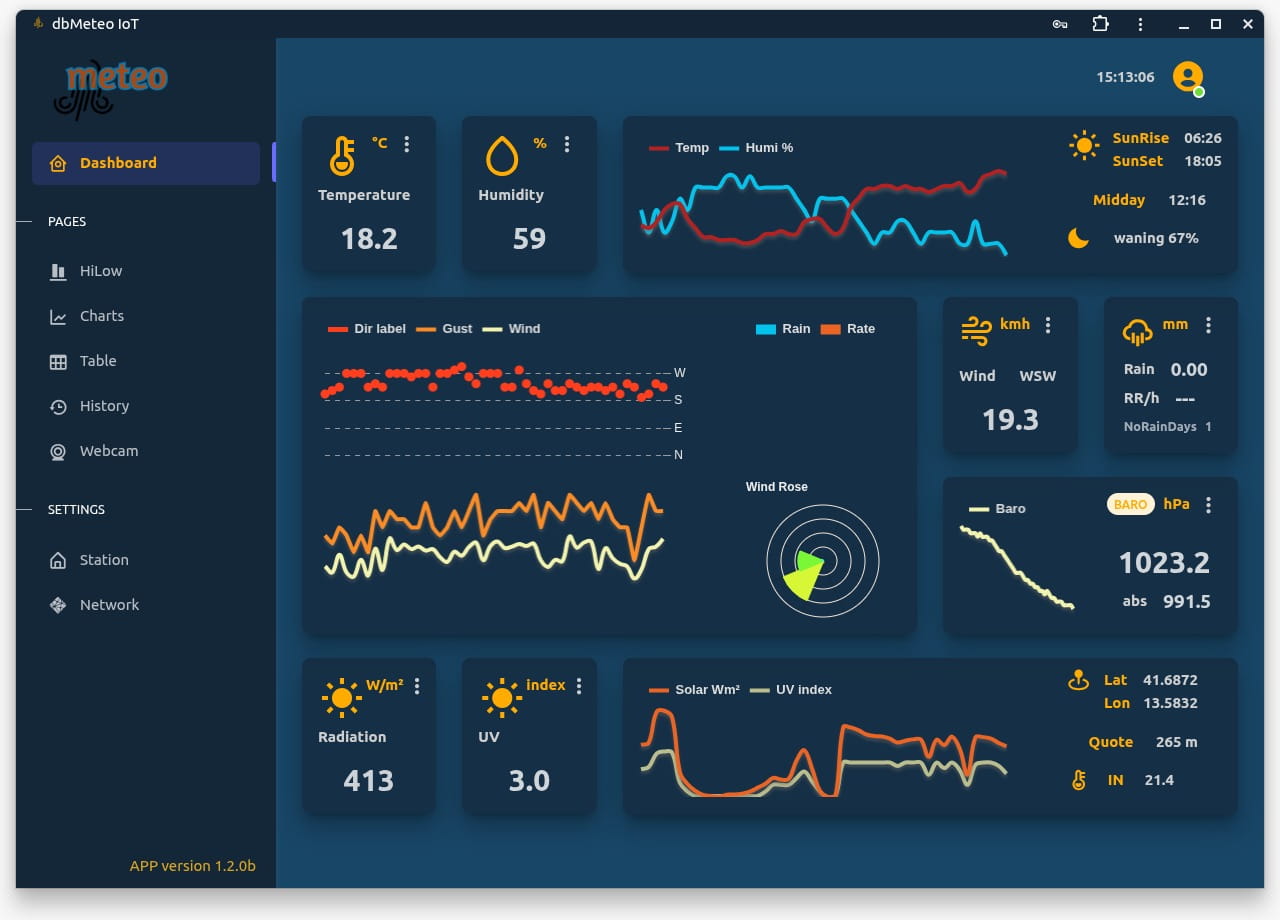Click the waning moon phase icon

coord(1079,238)
